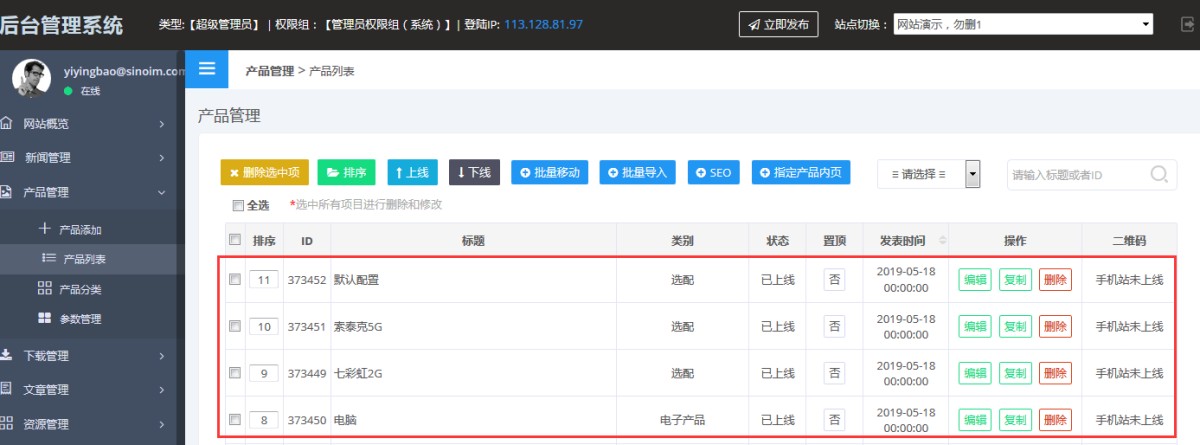Click the 批量导入 button
The image size is (1200, 445).
638,172
